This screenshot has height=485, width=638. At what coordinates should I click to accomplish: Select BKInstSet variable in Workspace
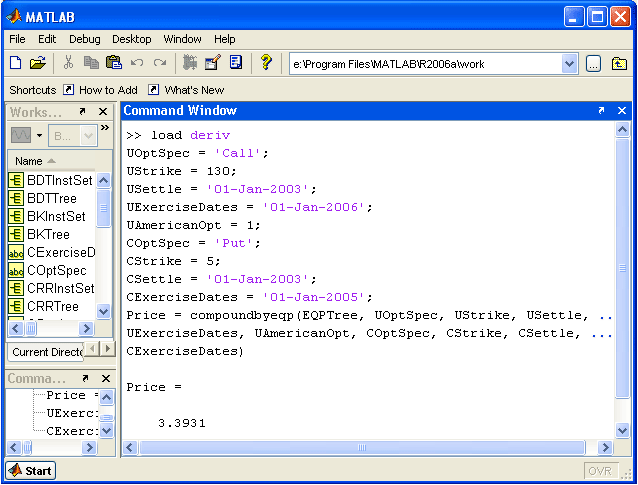tap(51, 216)
